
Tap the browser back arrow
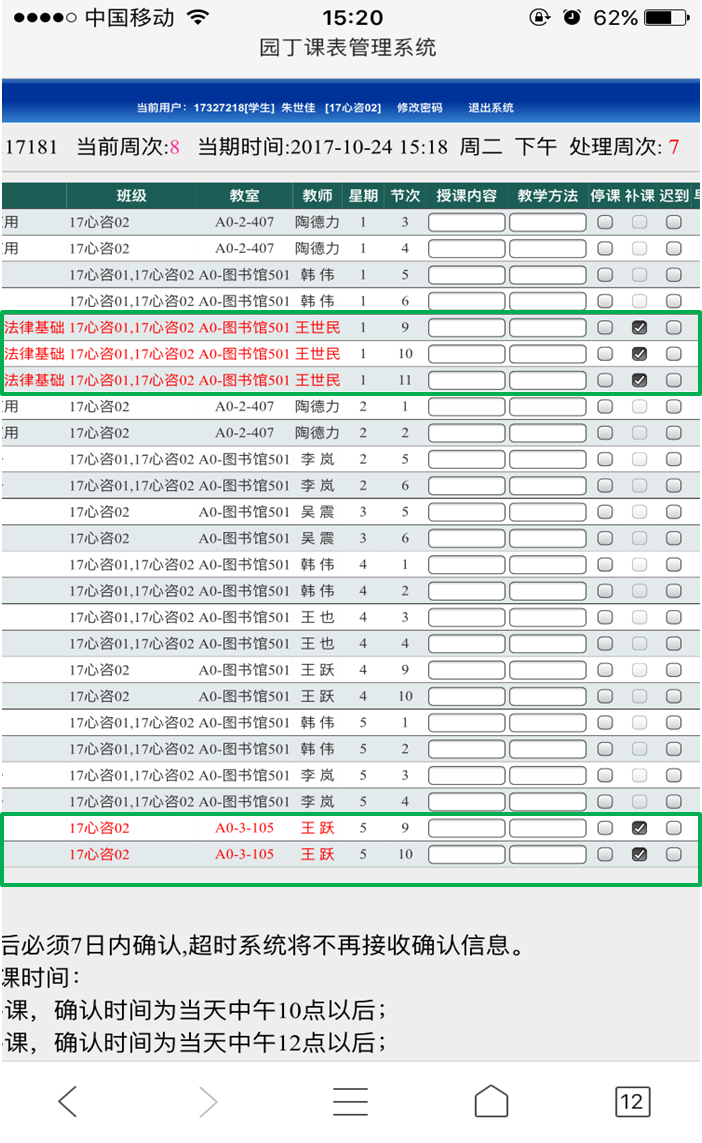[68, 1101]
